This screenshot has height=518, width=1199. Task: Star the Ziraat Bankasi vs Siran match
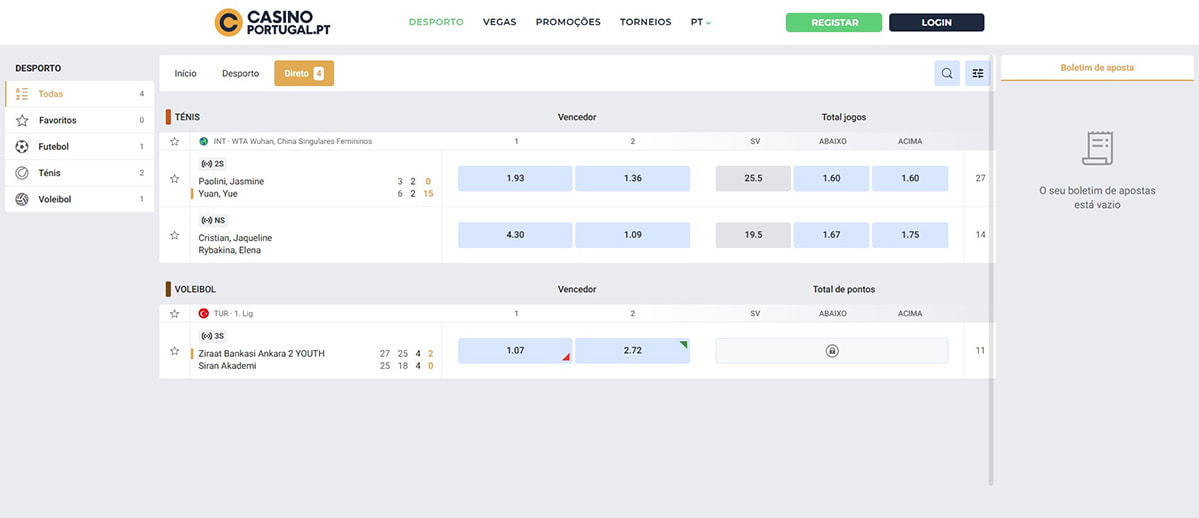[174, 351]
